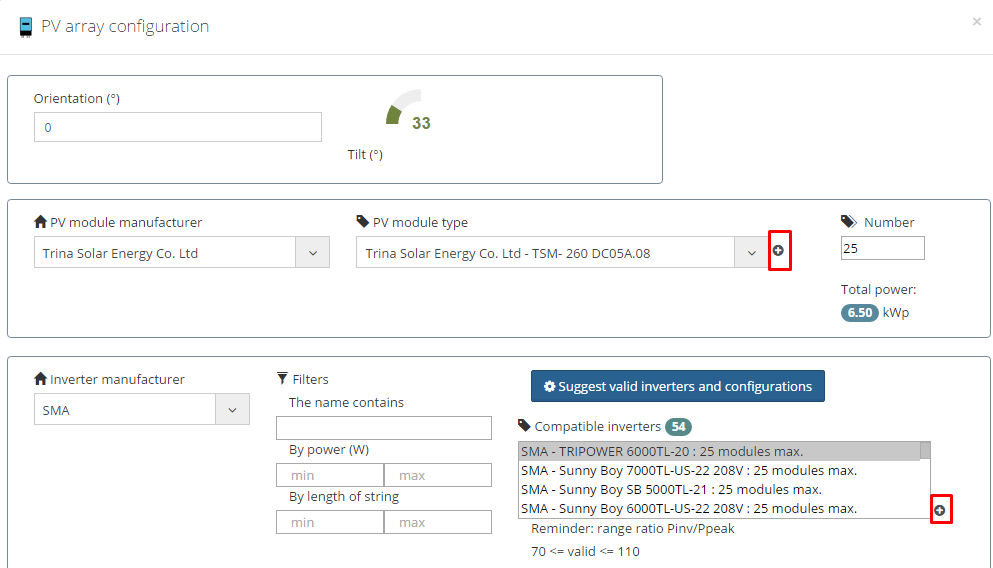The image size is (993, 568).
Task: Select SMA - Sunny Boy 6000TL-US-22 208V
Action: (719, 508)
